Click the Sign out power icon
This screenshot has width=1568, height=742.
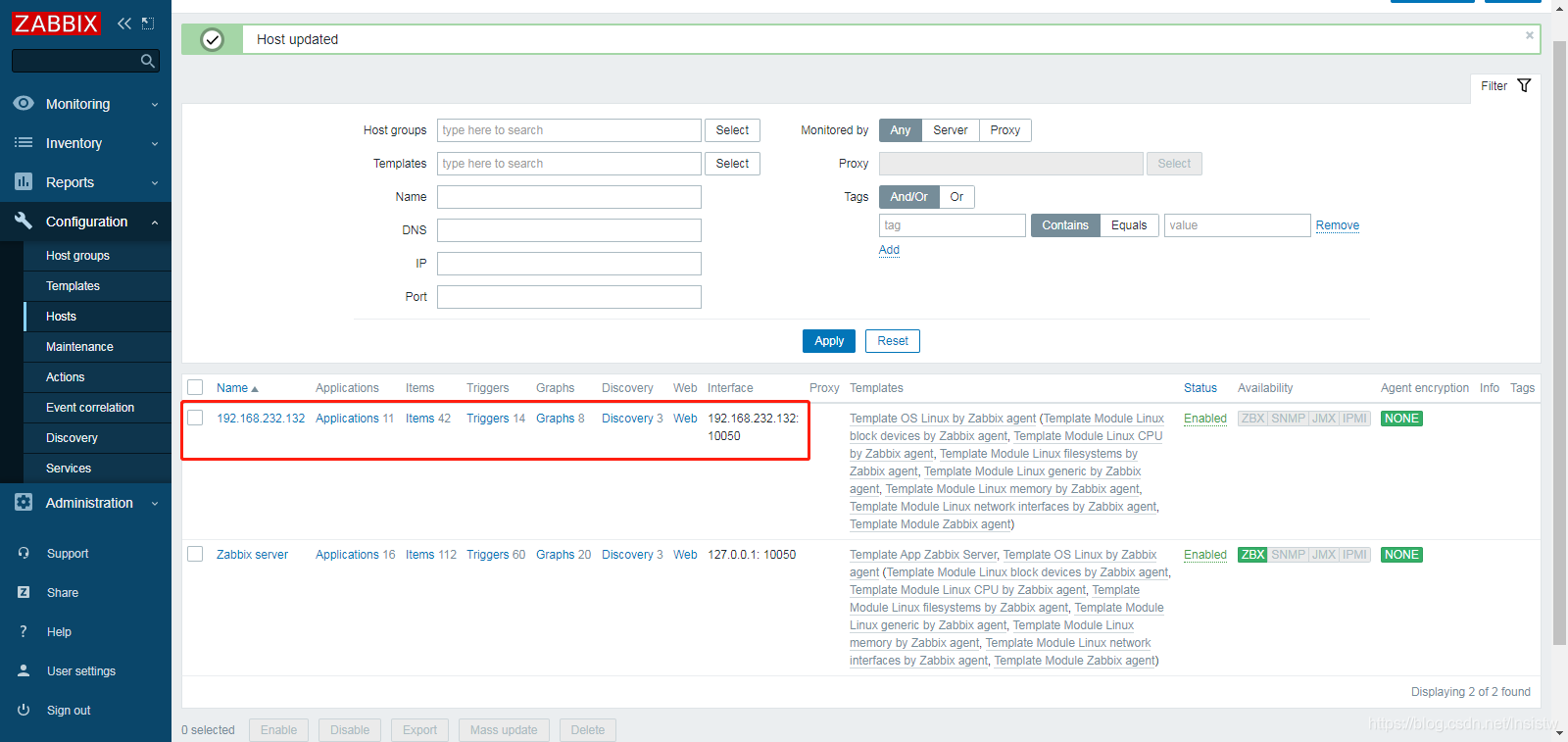click(x=24, y=710)
